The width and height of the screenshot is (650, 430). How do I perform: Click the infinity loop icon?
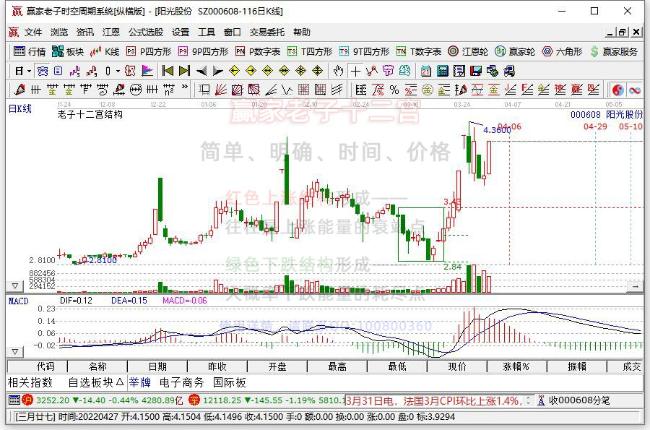pyautogui.click(x=635, y=90)
